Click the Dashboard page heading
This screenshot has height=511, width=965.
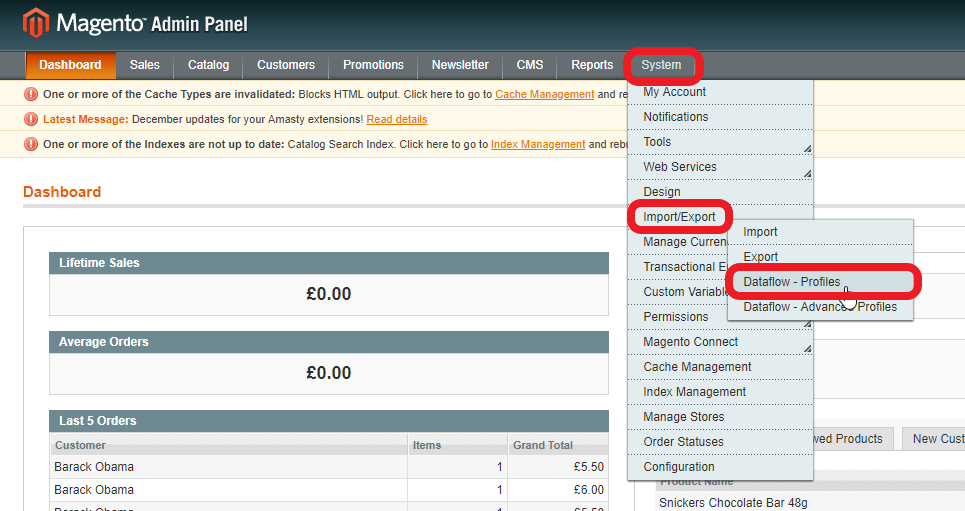tap(62, 192)
